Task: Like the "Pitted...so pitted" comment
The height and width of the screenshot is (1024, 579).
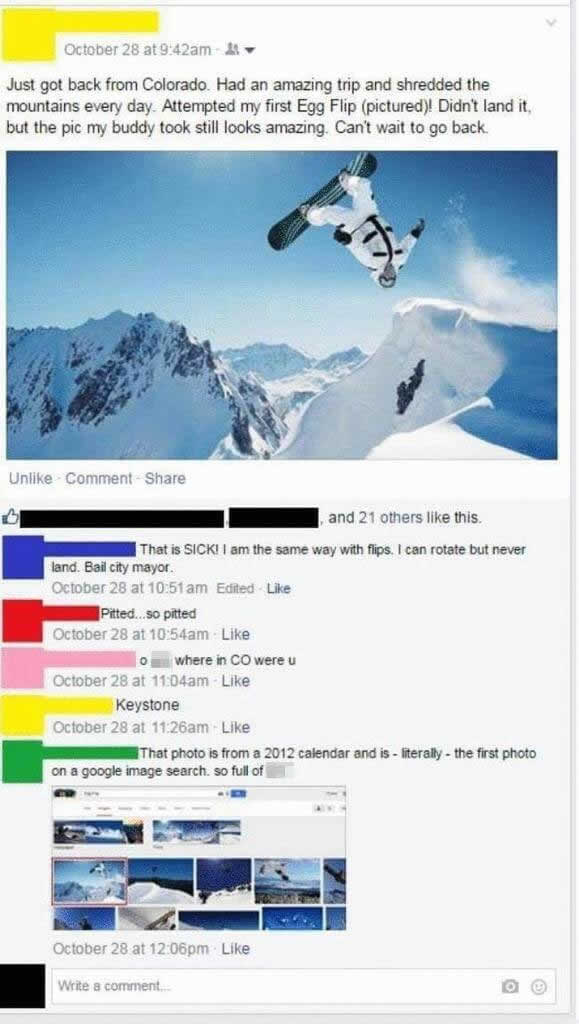Action: pos(236,634)
